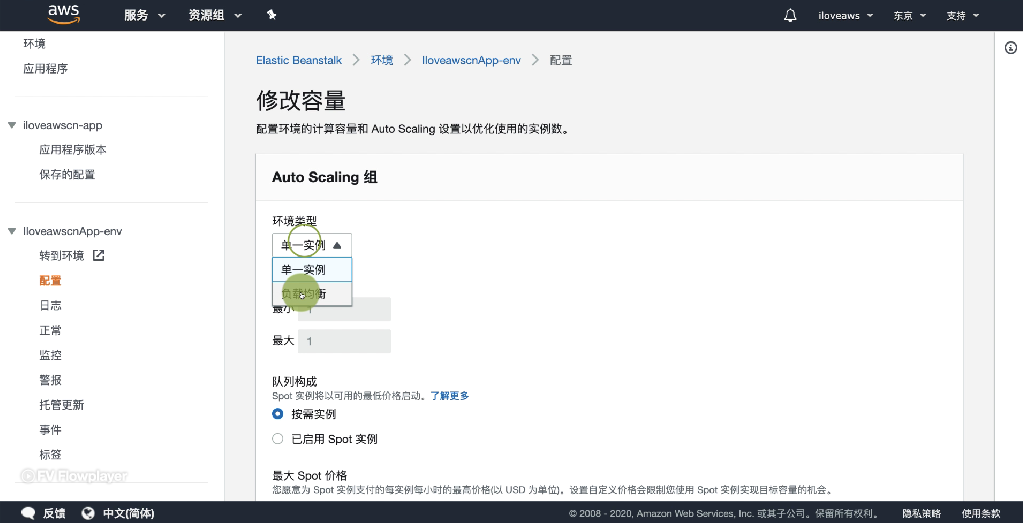Open notifications bell icon
This screenshot has width=1023, height=523.
[790, 15]
